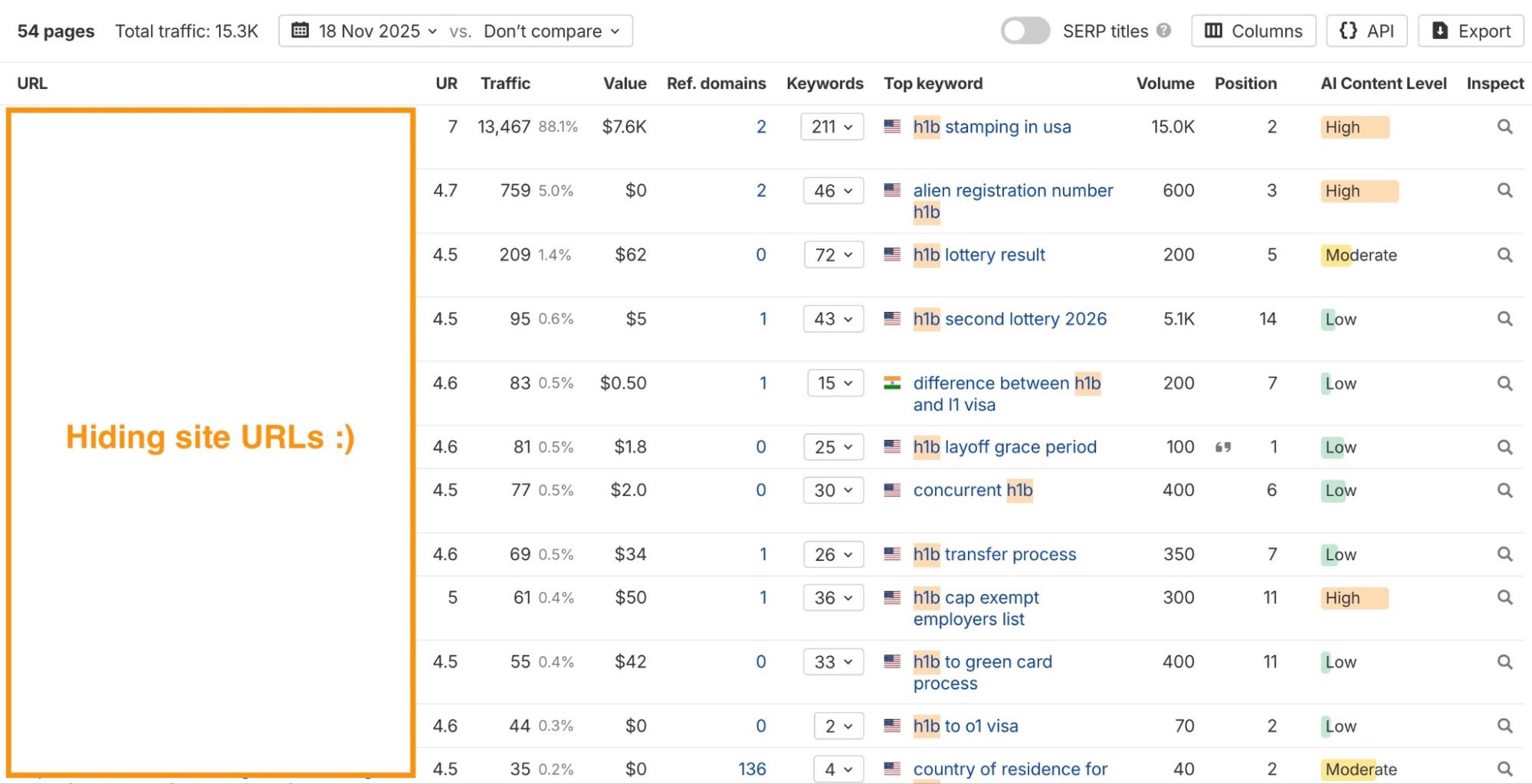Expand the 211 keywords dropdown
The height and width of the screenshot is (784, 1532).
tap(832, 127)
